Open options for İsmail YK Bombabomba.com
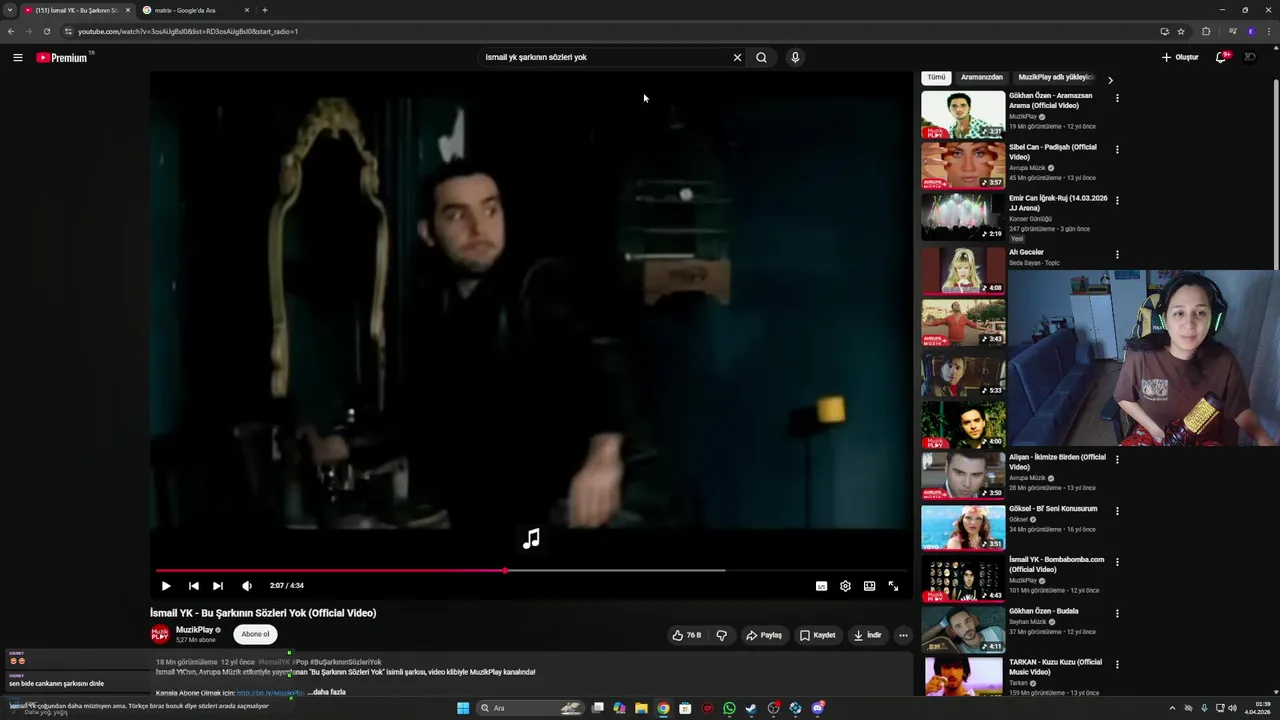The height and width of the screenshot is (720, 1280). coord(1117,562)
